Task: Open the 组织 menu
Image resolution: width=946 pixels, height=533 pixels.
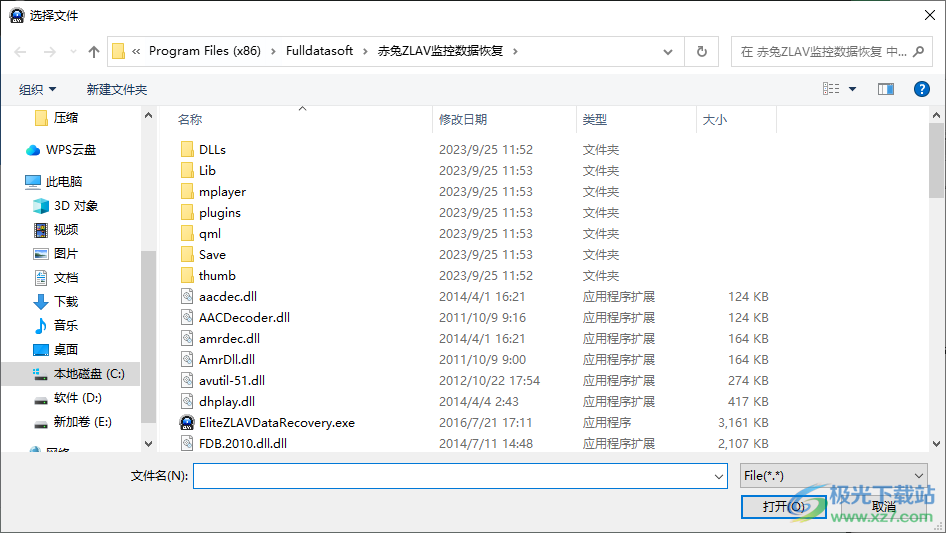Action: pyautogui.click(x=37, y=89)
